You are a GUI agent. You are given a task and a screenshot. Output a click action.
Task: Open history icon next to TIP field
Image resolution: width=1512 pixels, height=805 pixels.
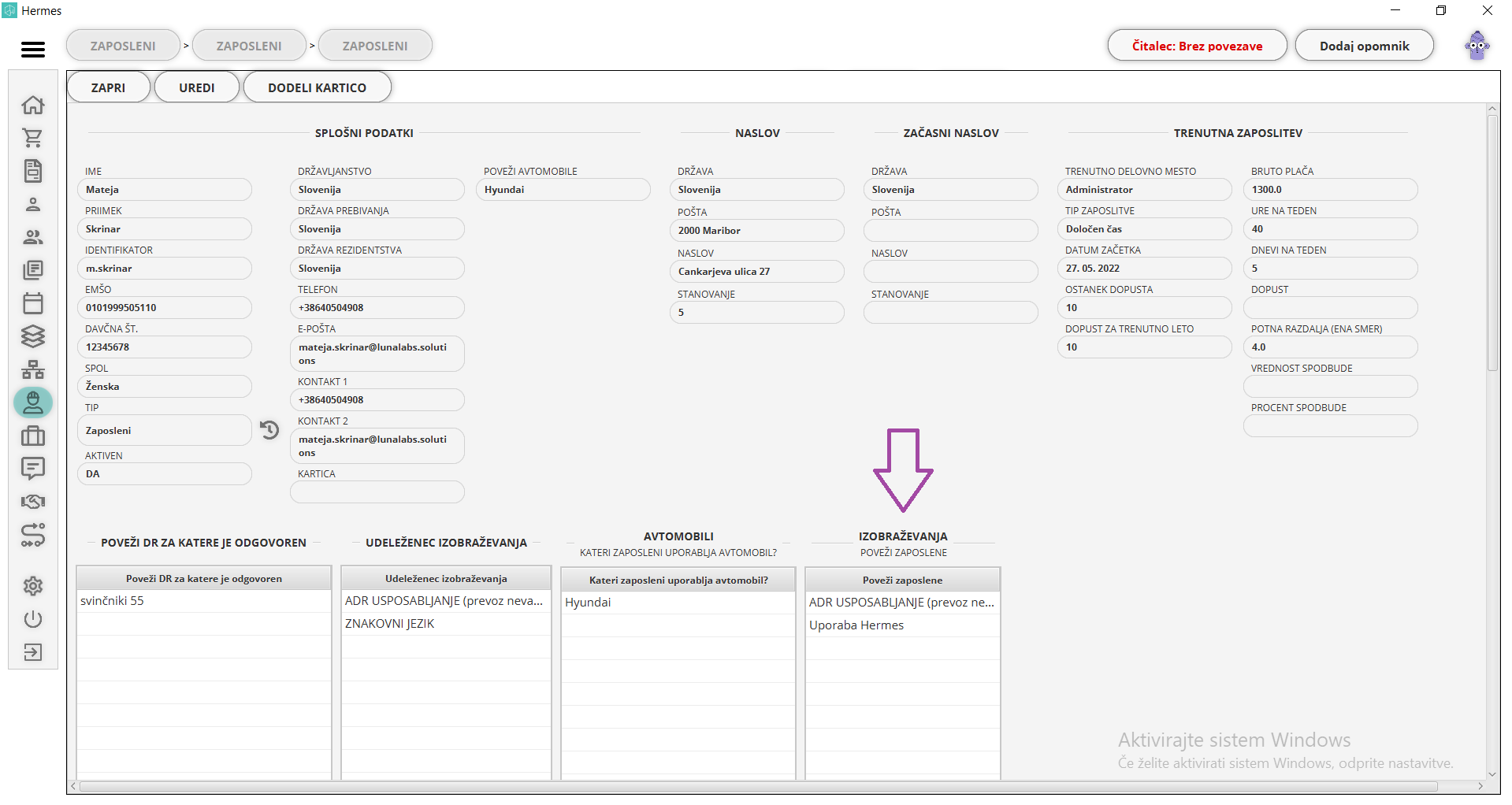tap(269, 430)
